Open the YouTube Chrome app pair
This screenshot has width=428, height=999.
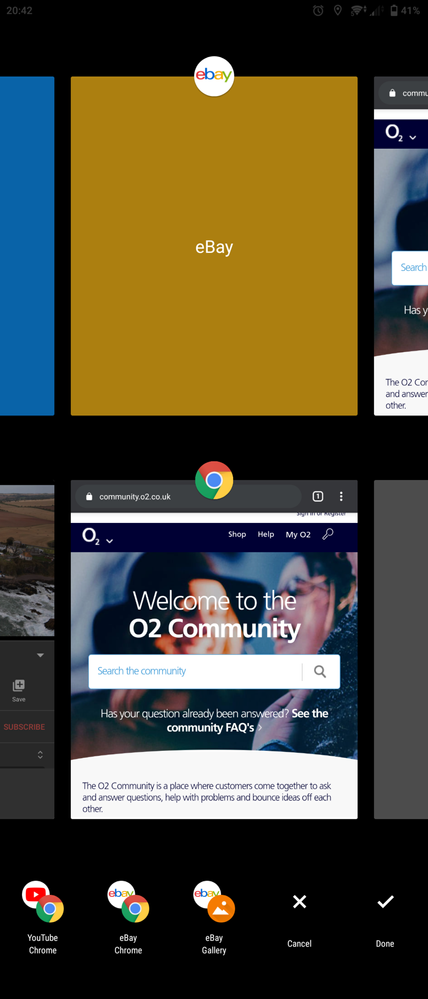(43, 917)
